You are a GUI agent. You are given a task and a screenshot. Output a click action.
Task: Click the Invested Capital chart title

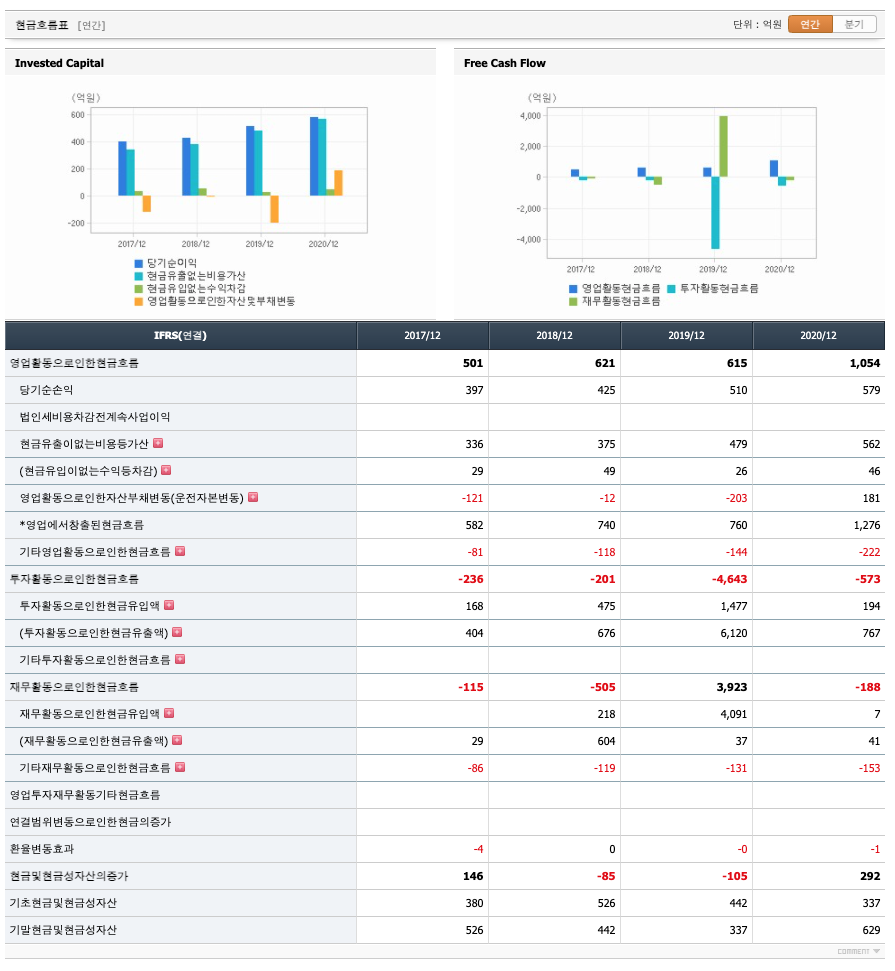(59, 63)
